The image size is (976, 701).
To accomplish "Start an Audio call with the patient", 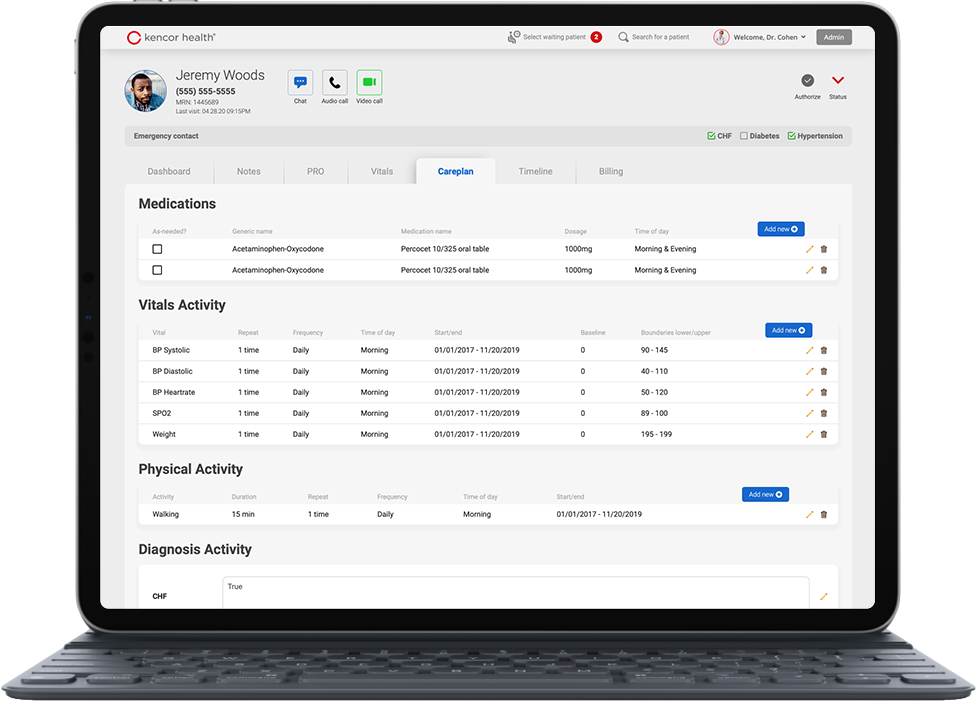I will coord(334,83).
